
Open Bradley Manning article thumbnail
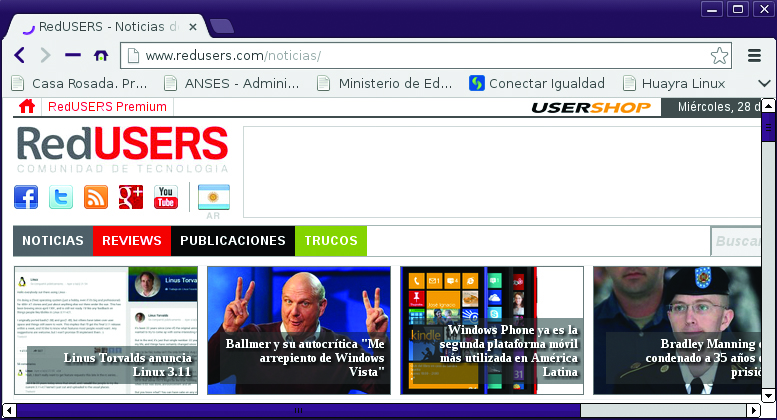coord(677,330)
